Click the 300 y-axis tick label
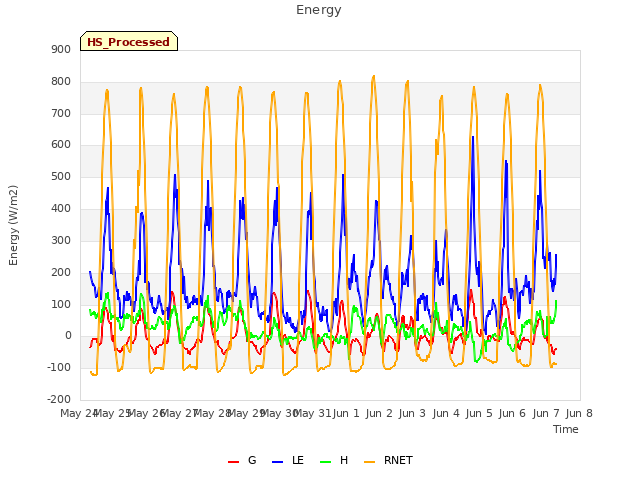The width and height of the screenshot is (640, 480). pos(61,240)
